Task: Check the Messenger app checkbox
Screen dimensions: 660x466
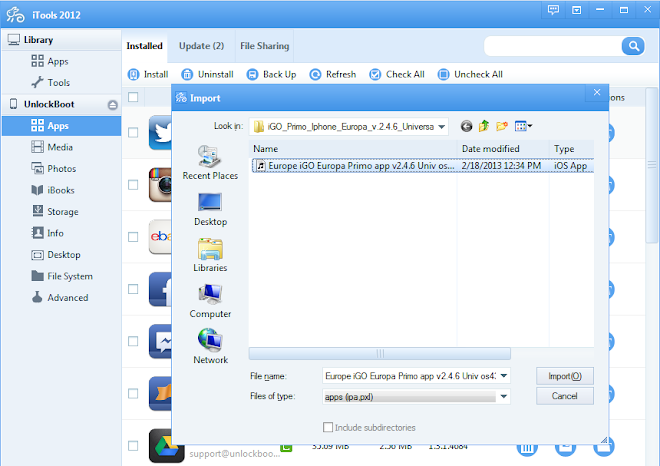Action: (133, 341)
